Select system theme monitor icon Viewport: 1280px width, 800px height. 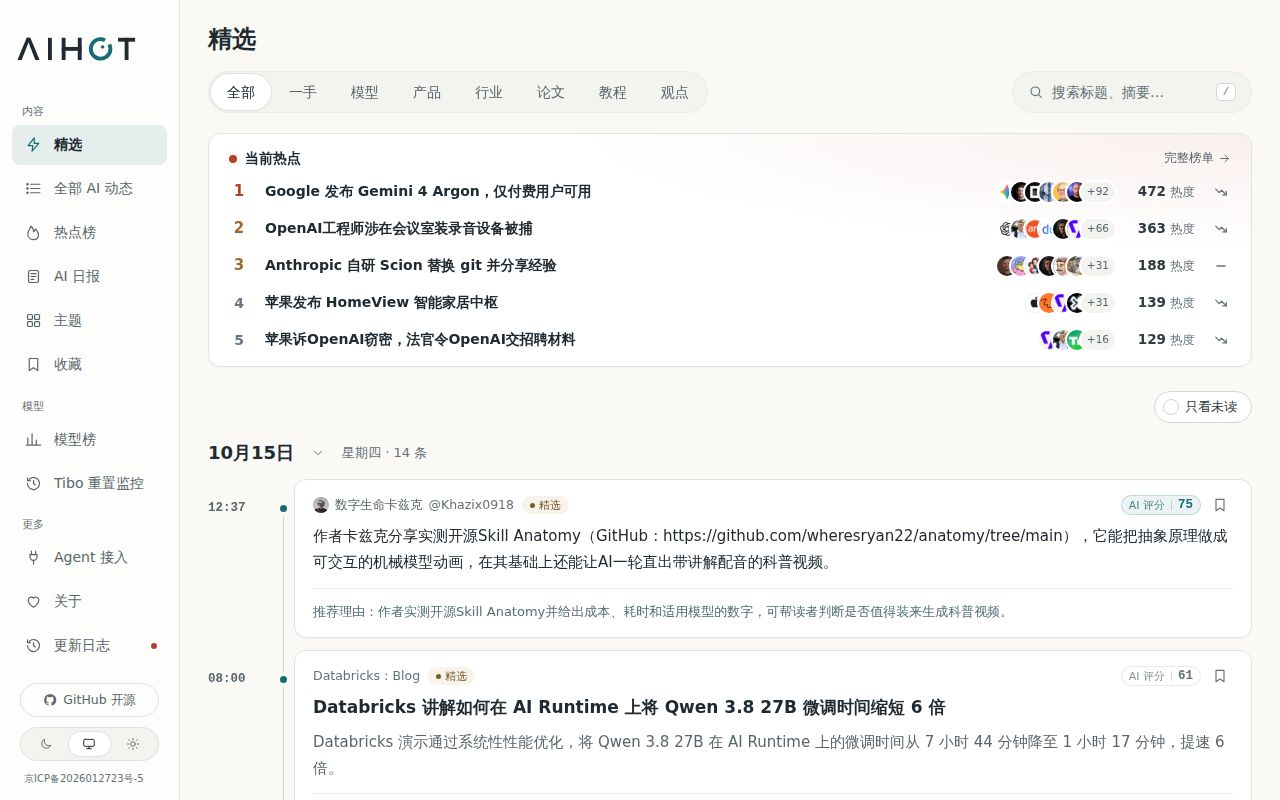coord(89,744)
